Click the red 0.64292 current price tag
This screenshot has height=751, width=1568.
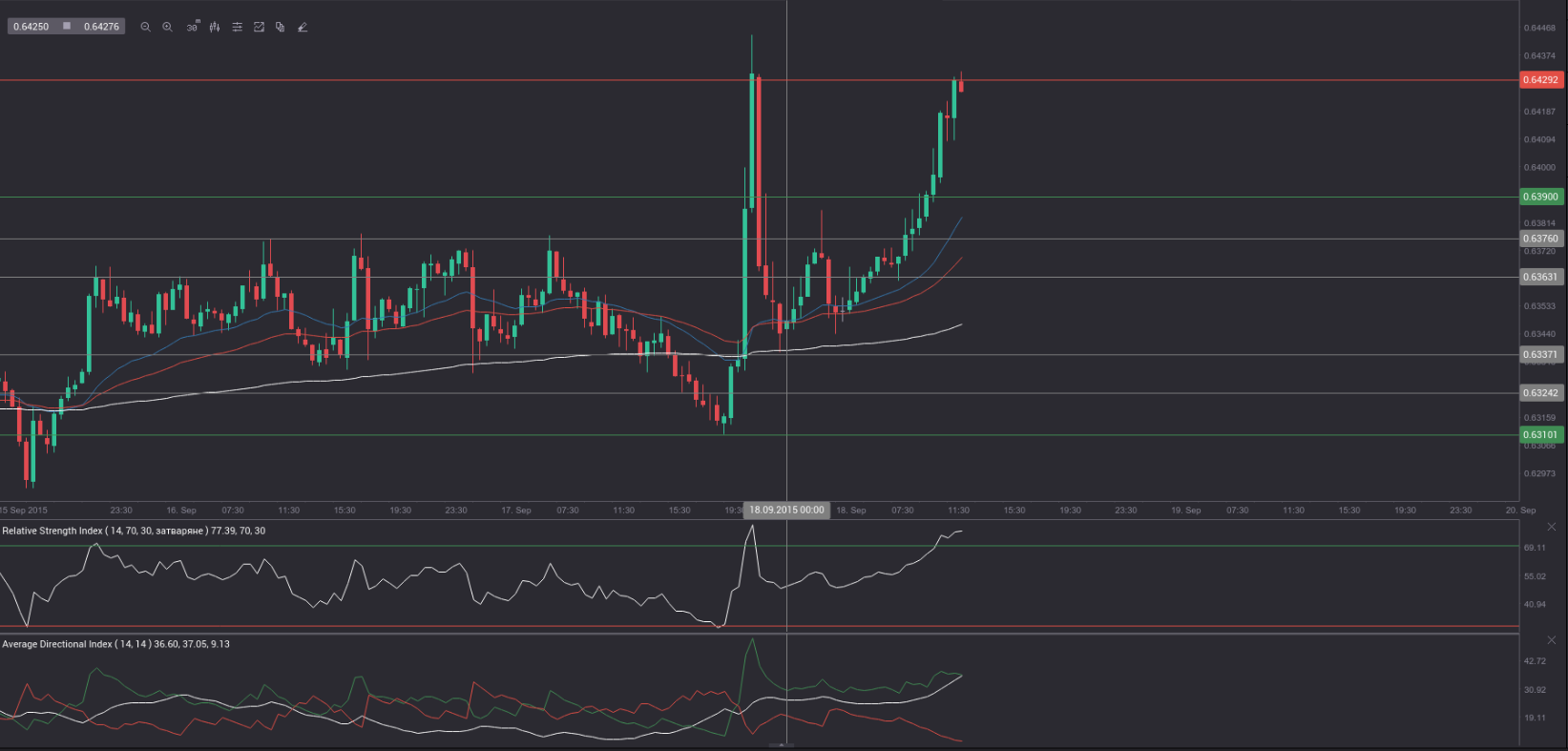pyautogui.click(x=1540, y=80)
